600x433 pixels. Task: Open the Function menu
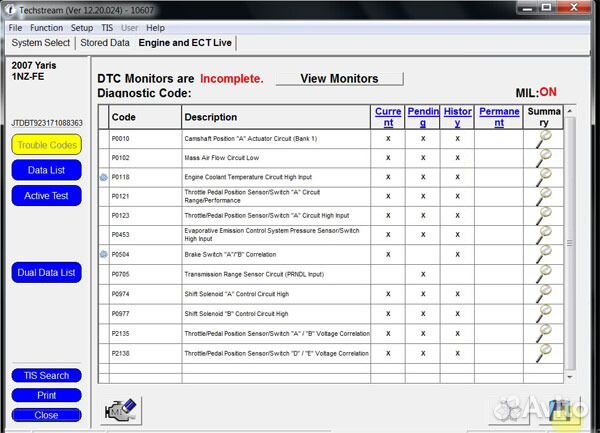(46, 28)
